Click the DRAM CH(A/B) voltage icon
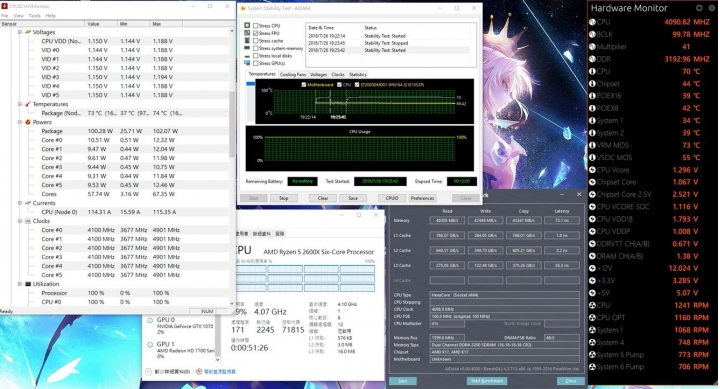The image size is (720, 389). click(x=592, y=256)
